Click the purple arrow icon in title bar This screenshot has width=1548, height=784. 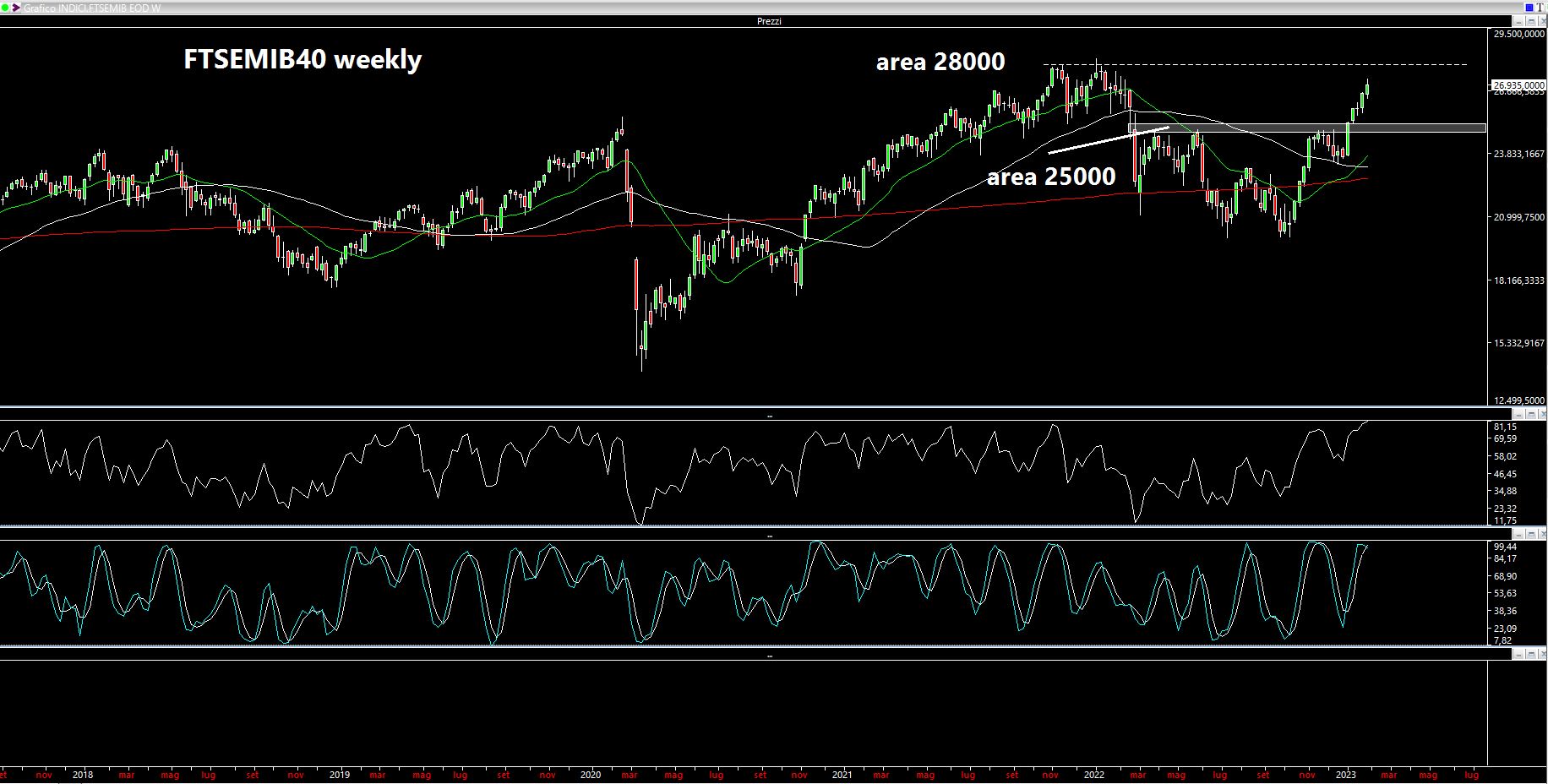click(x=16, y=8)
